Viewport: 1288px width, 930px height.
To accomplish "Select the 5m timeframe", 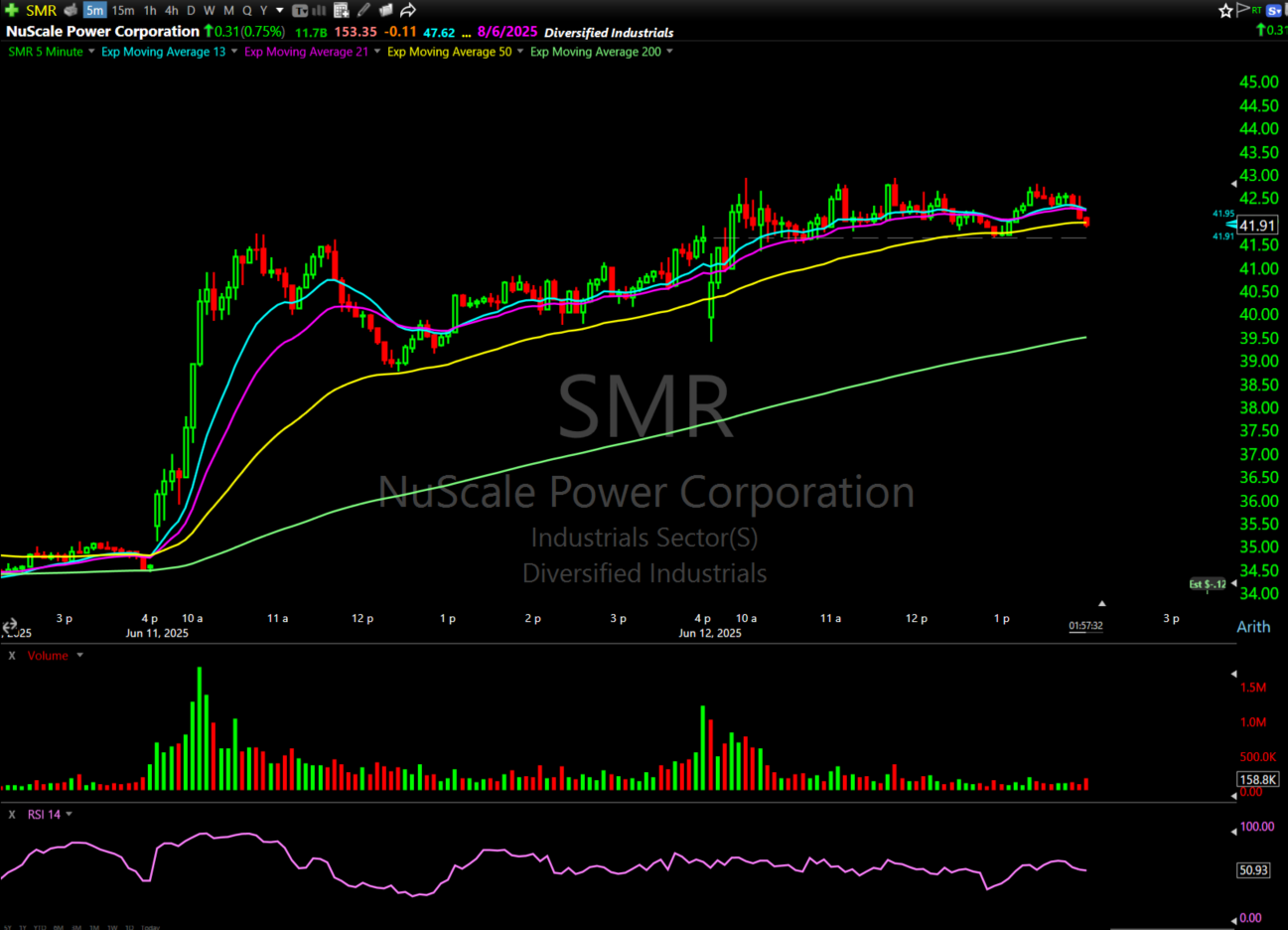I will (94, 10).
